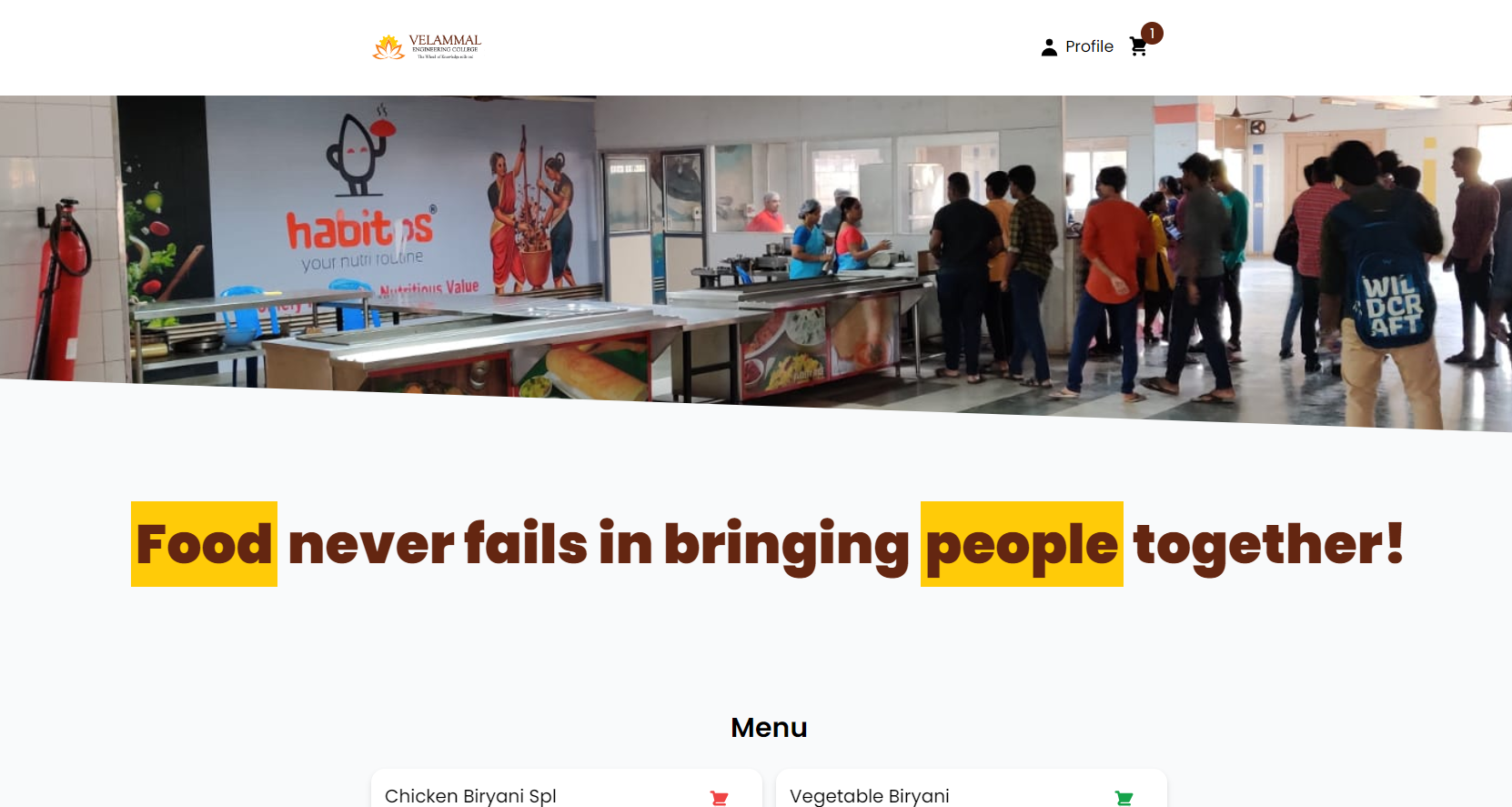Click the cart count badge showing 1
The image size is (1512, 807).
tap(1152, 34)
